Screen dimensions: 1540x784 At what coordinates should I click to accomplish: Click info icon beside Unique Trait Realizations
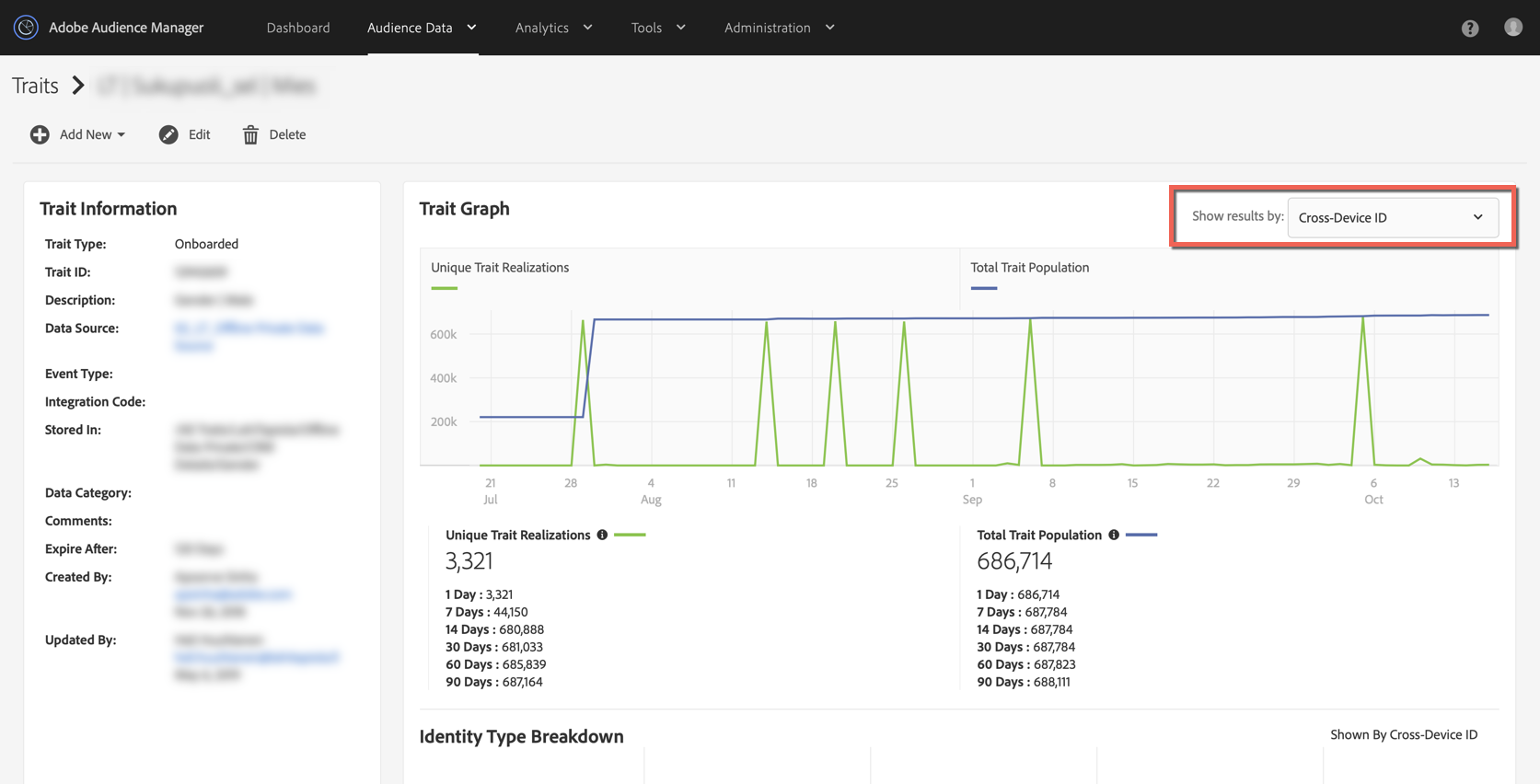pyautogui.click(x=602, y=535)
